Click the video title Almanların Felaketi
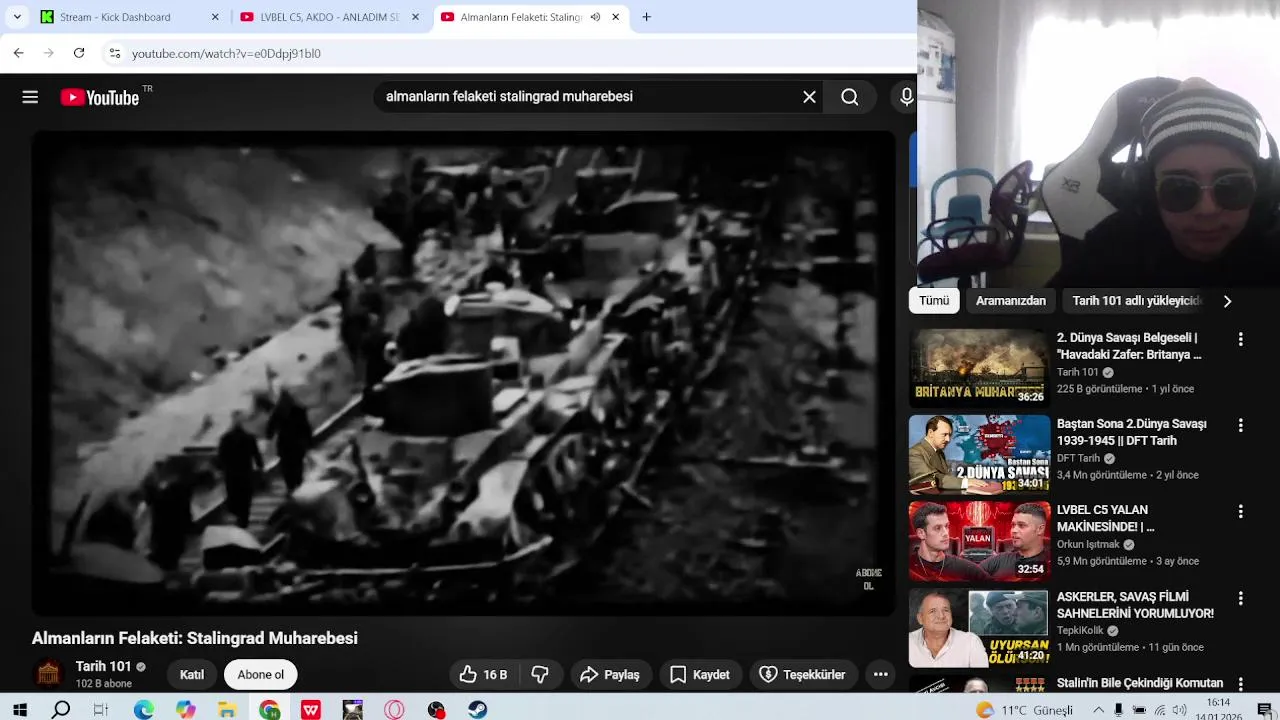The image size is (1280, 720). [x=195, y=638]
